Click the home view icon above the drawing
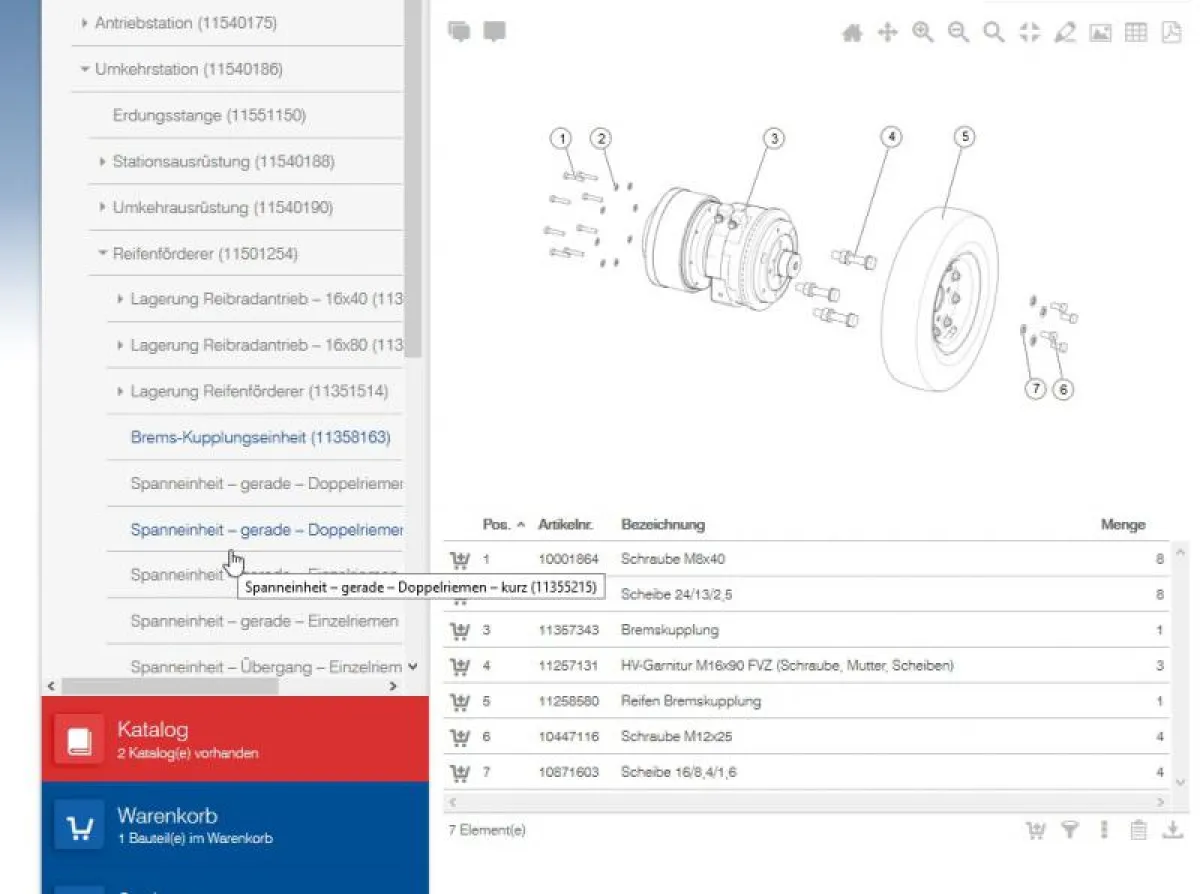The width and height of the screenshot is (1200, 894). click(x=852, y=33)
